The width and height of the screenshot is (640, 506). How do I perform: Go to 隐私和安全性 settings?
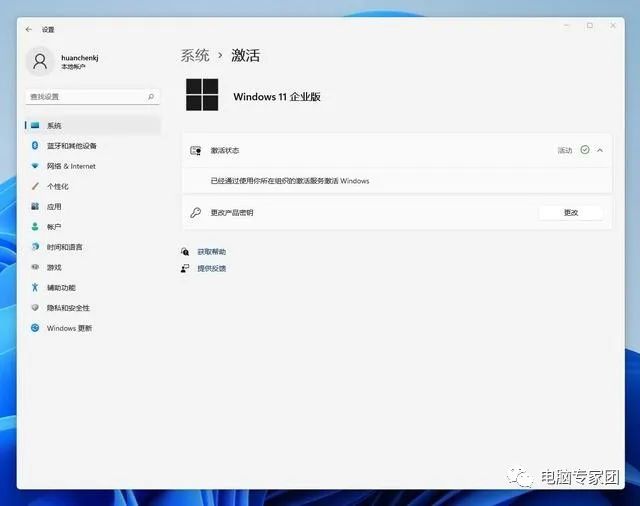point(68,308)
